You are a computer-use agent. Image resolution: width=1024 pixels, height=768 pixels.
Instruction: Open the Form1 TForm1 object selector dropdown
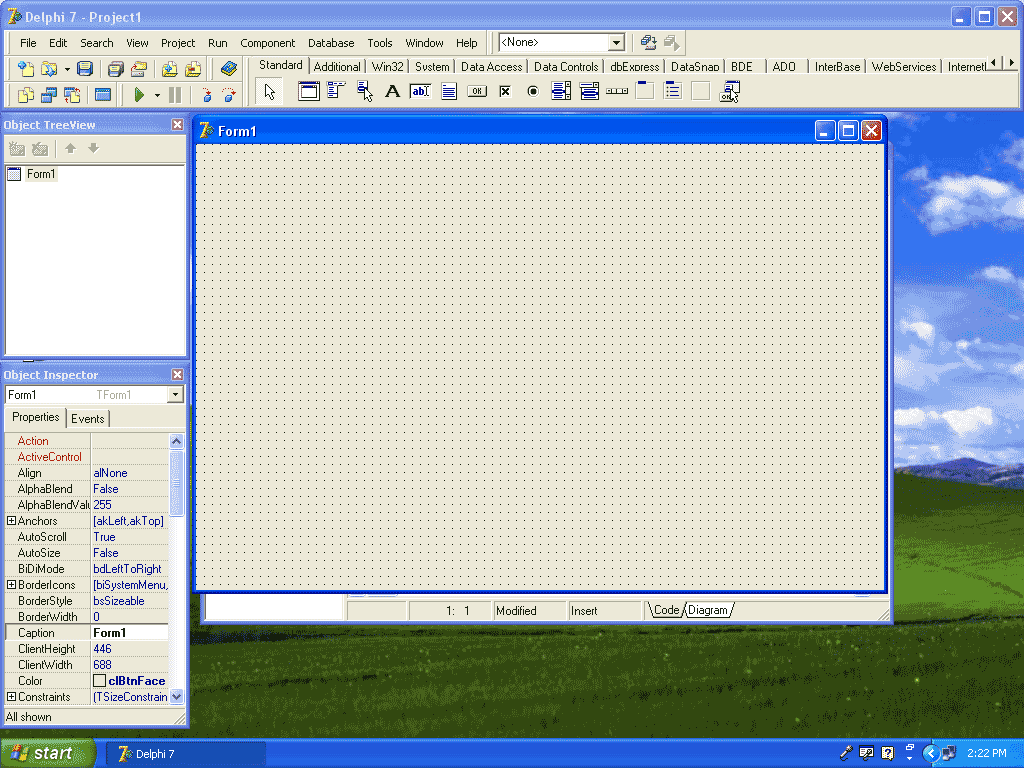pos(175,394)
